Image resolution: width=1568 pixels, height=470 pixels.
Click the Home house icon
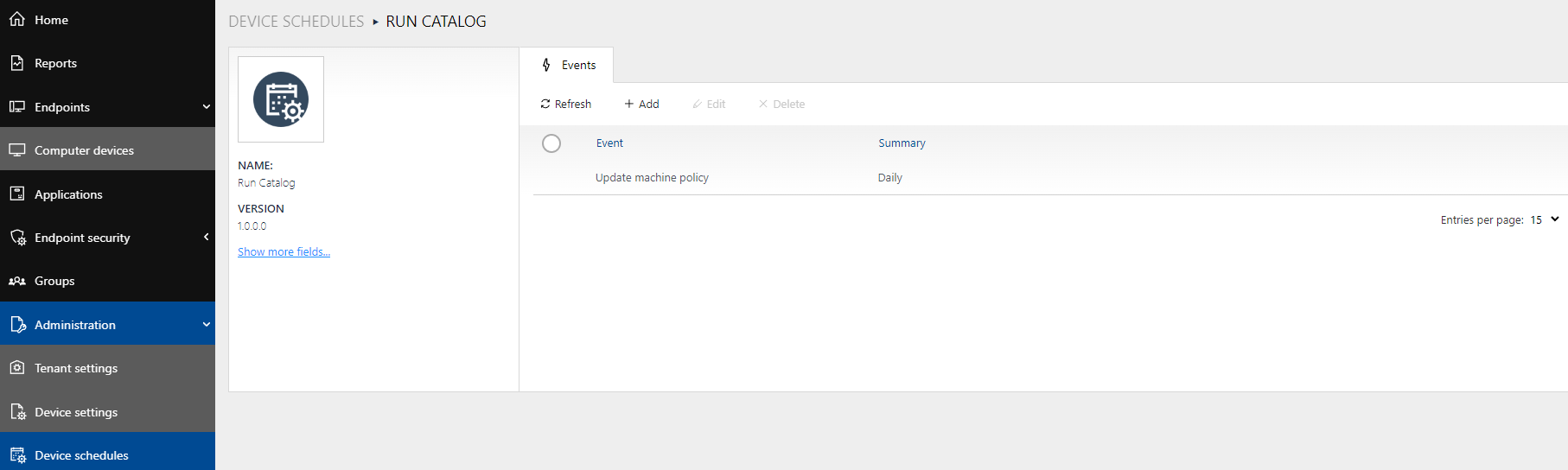pyautogui.click(x=17, y=19)
